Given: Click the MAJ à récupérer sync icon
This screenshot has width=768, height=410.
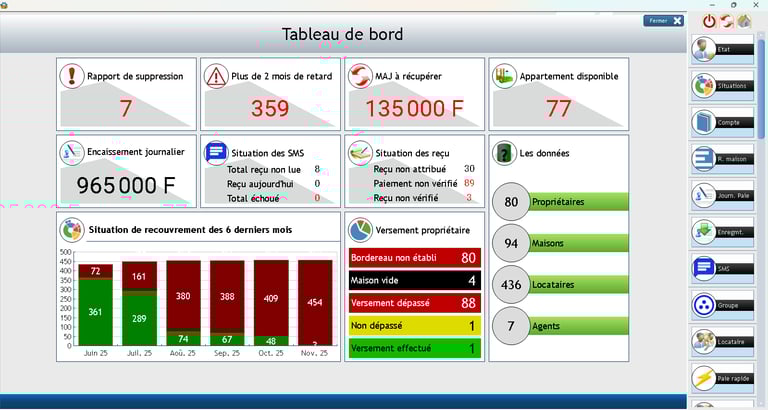Looking at the screenshot, I should (x=360, y=76).
